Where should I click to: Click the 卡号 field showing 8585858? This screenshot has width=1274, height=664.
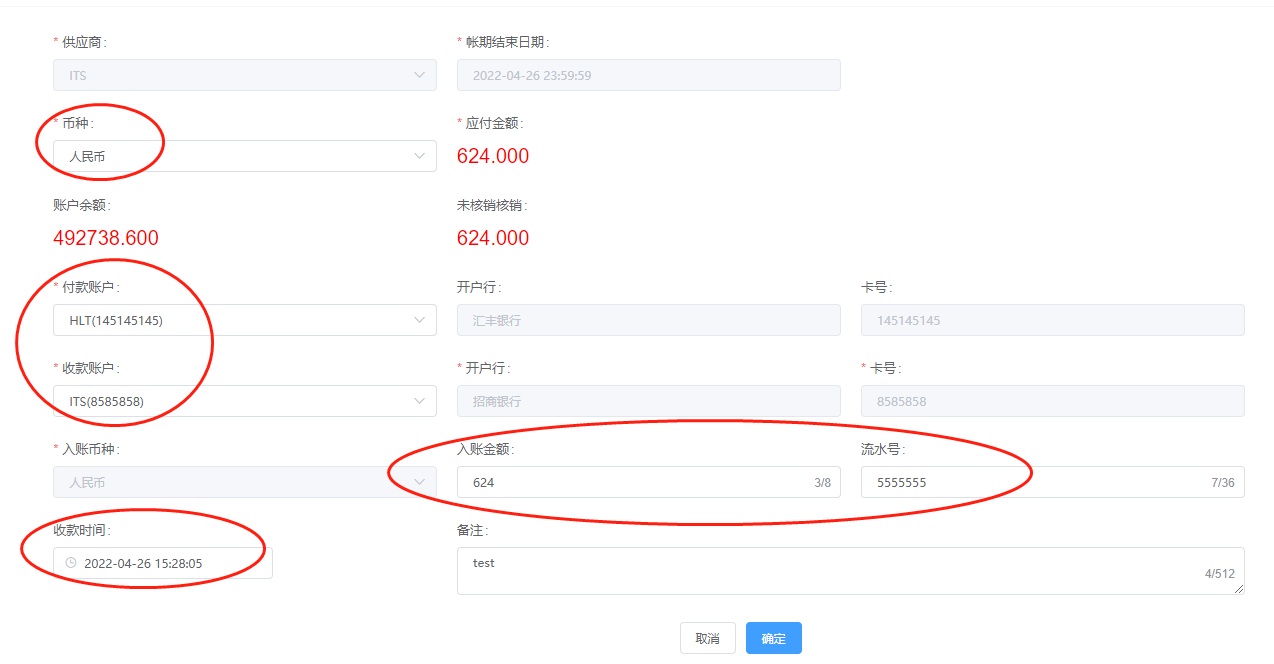point(1052,401)
